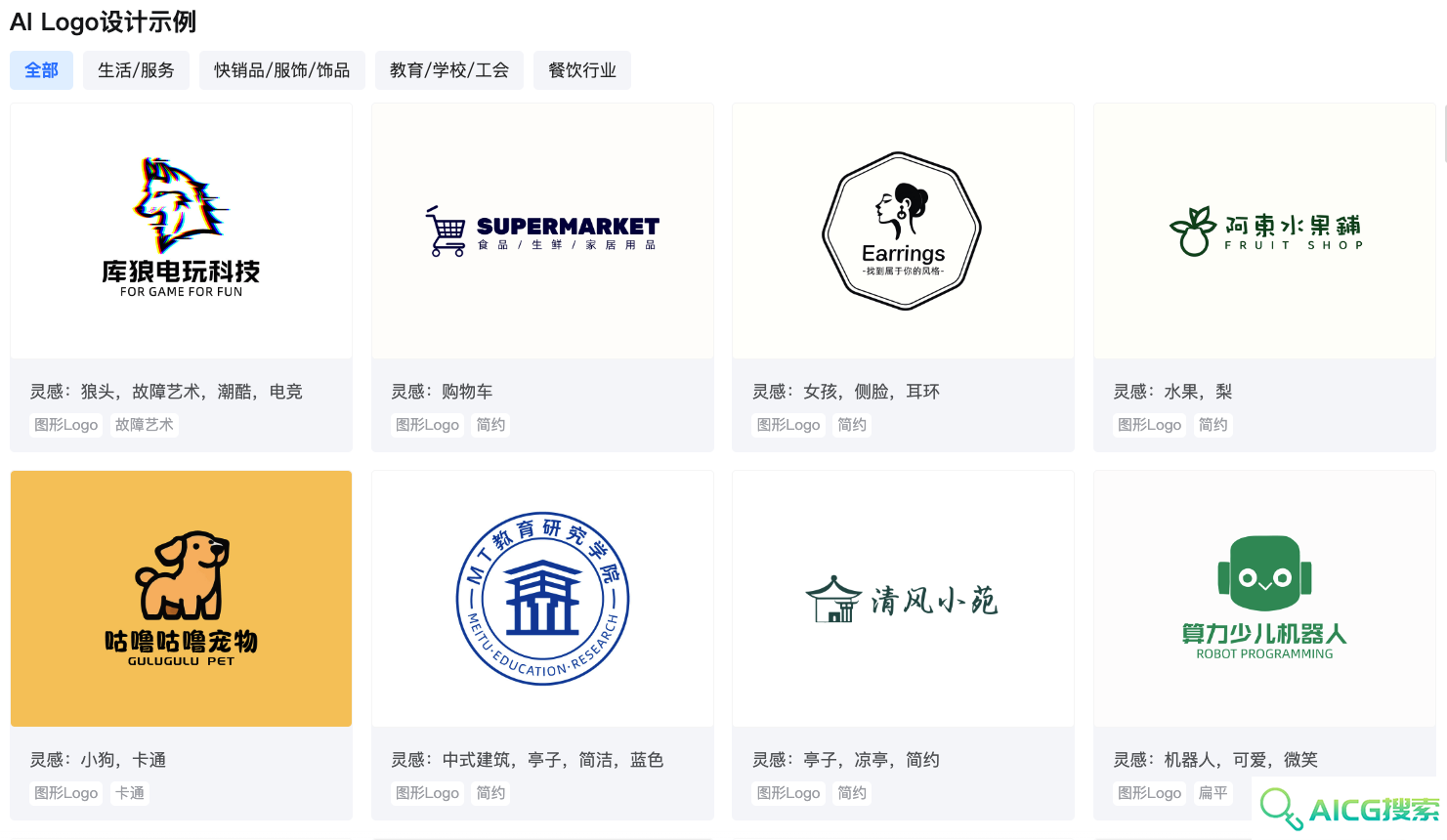Click the page's vertical scrollbar
Screen dimensions: 1447x840
pos(1444,132)
